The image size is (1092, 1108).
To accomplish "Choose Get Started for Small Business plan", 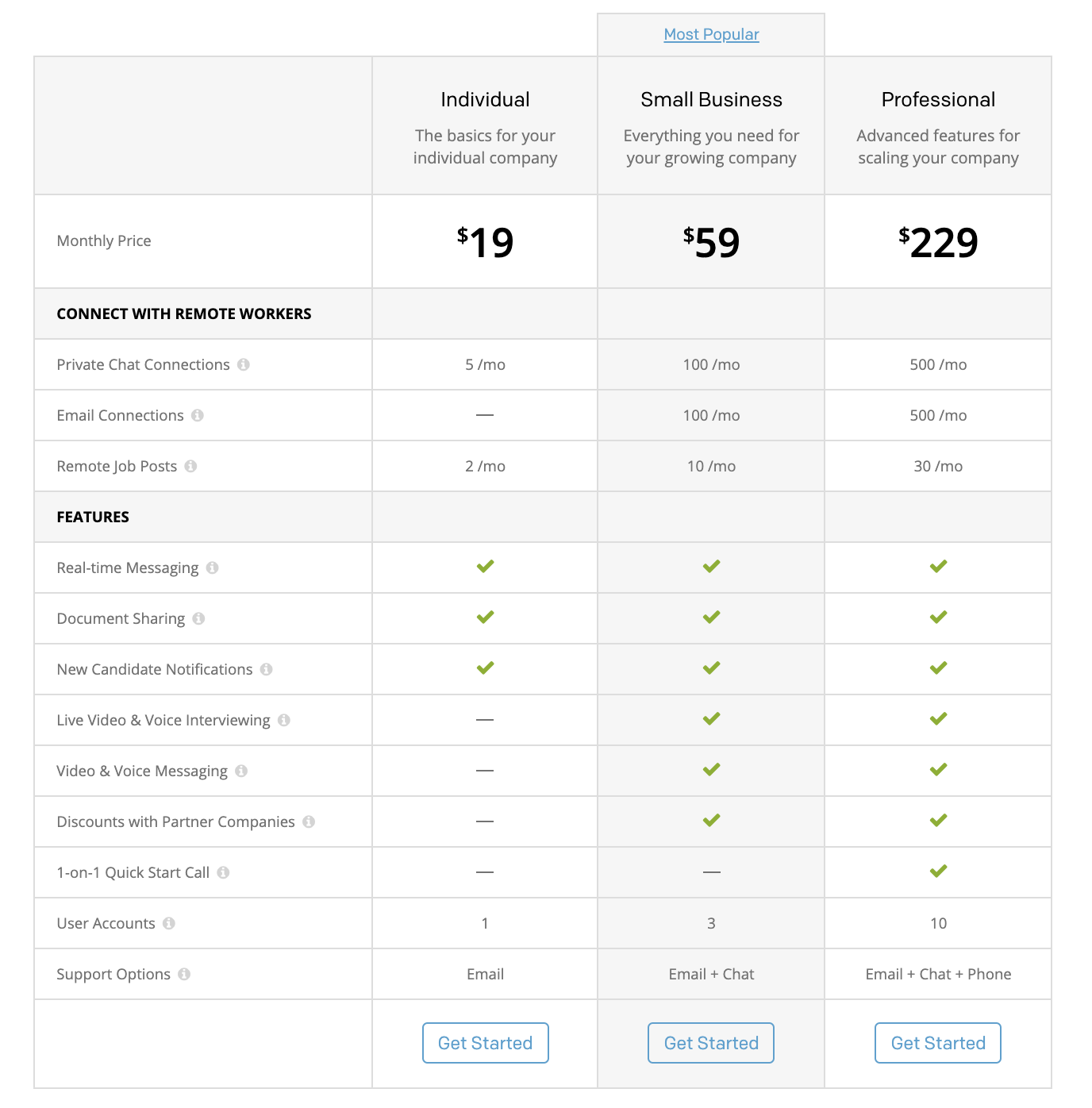I will pos(711,1043).
